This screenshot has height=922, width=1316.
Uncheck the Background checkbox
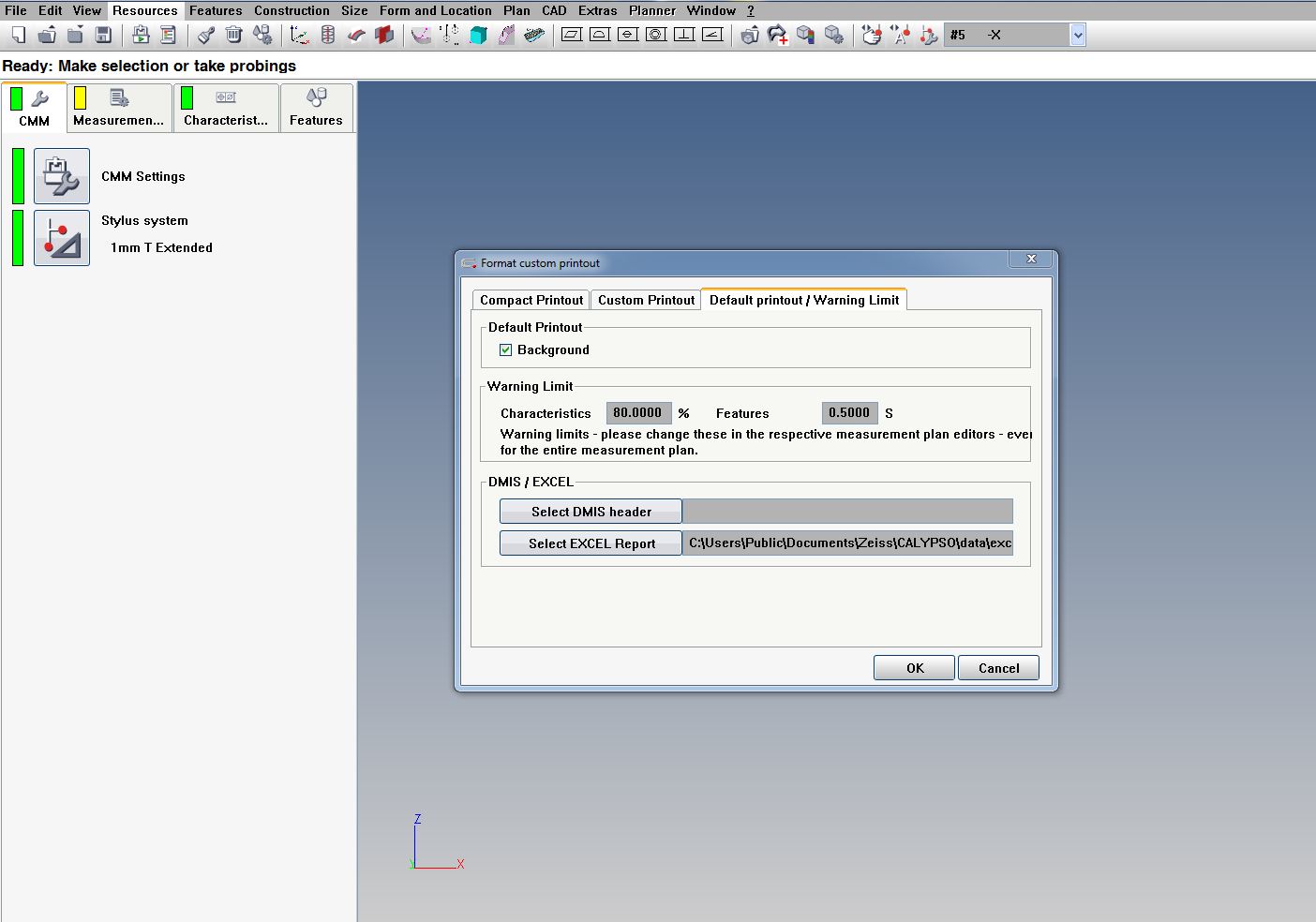click(506, 349)
